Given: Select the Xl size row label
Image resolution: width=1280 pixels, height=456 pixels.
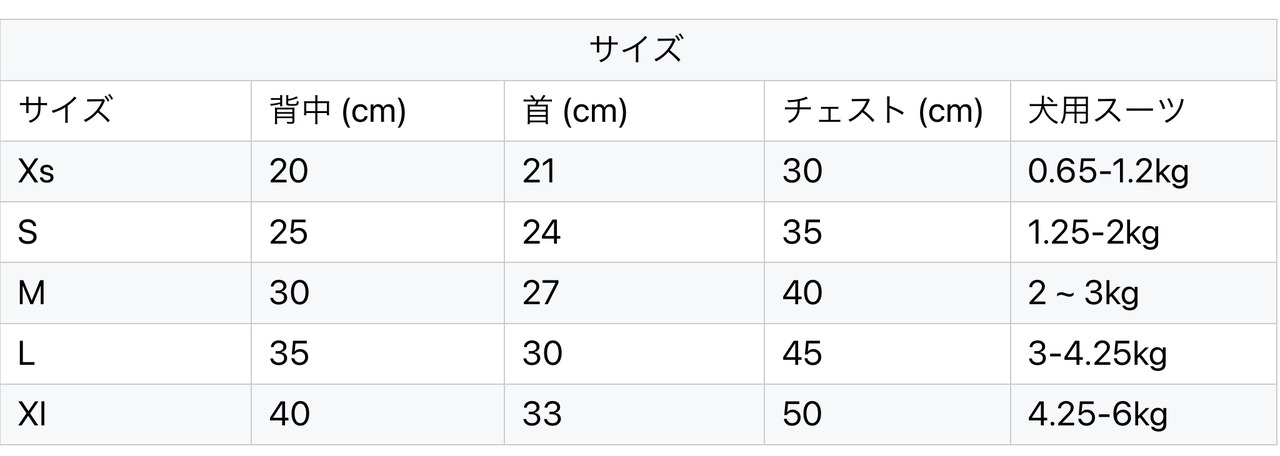Looking at the screenshot, I should (x=32, y=414).
